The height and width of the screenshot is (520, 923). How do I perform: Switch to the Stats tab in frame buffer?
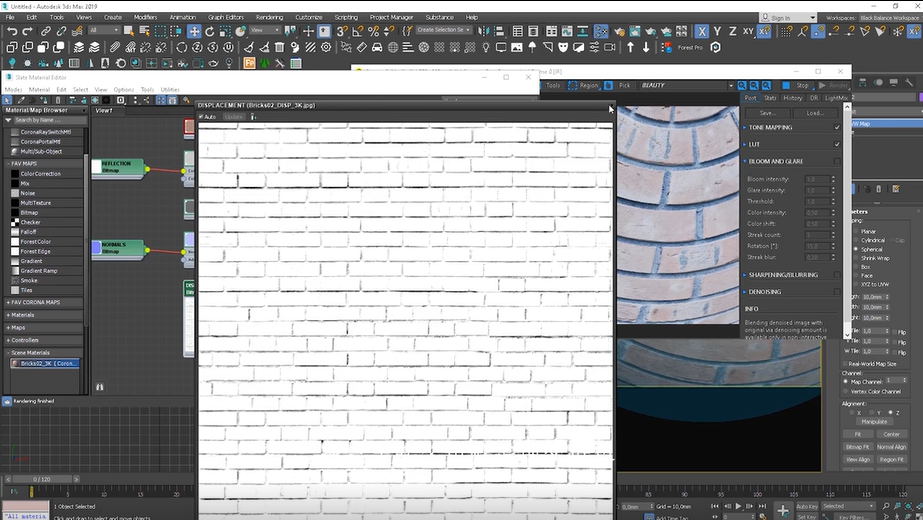point(770,98)
